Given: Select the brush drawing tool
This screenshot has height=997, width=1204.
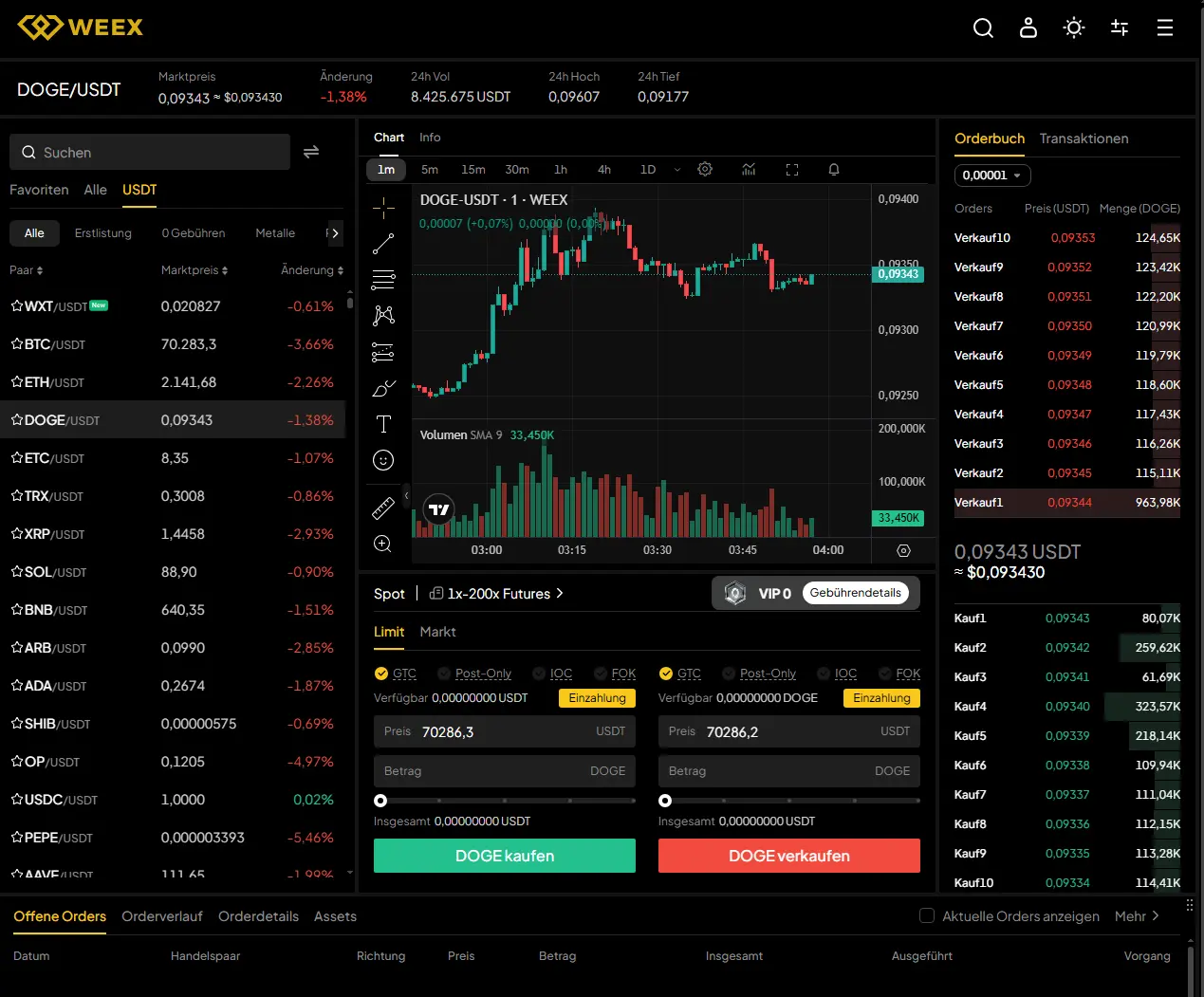Looking at the screenshot, I should click(x=383, y=388).
